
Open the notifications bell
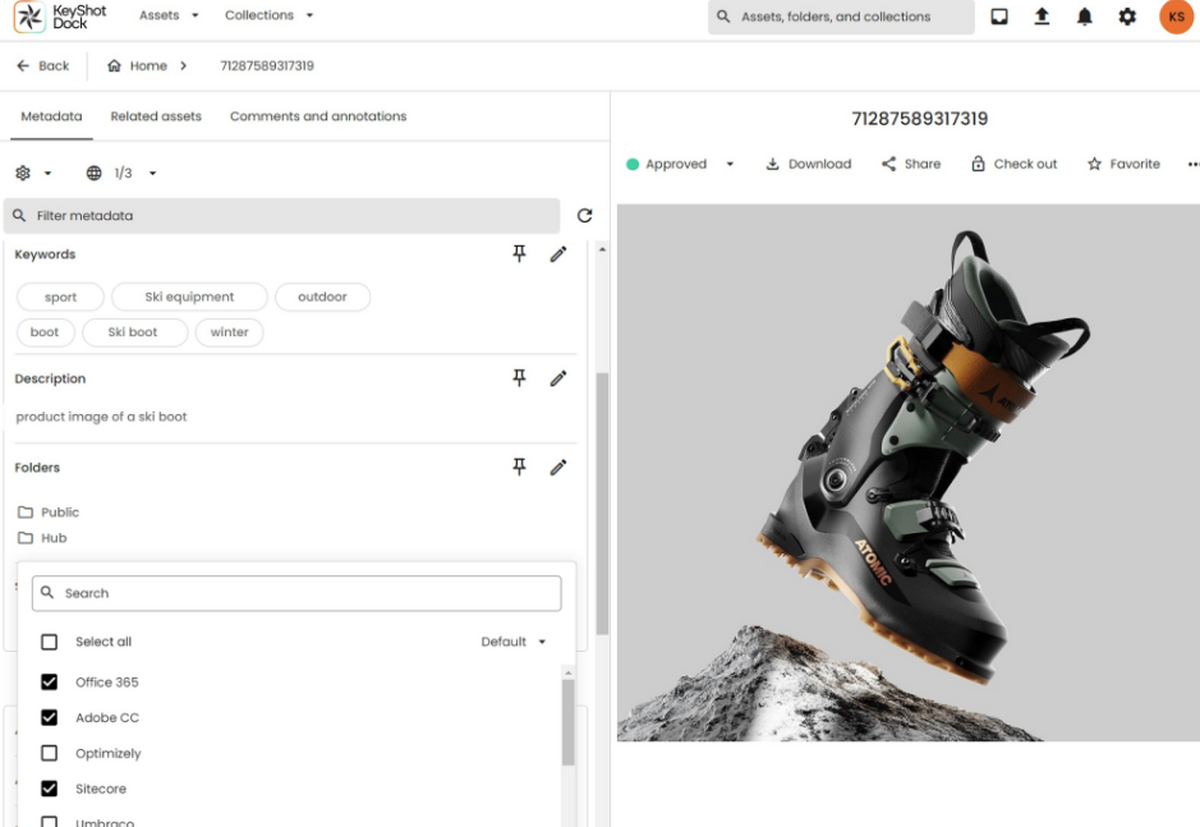point(1084,16)
